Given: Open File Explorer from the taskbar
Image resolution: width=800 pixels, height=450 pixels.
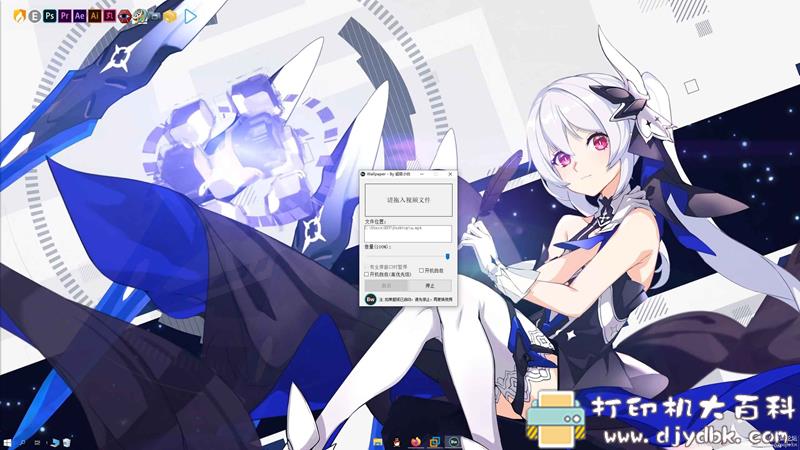Looking at the screenshot, I should tap(378, 442).
